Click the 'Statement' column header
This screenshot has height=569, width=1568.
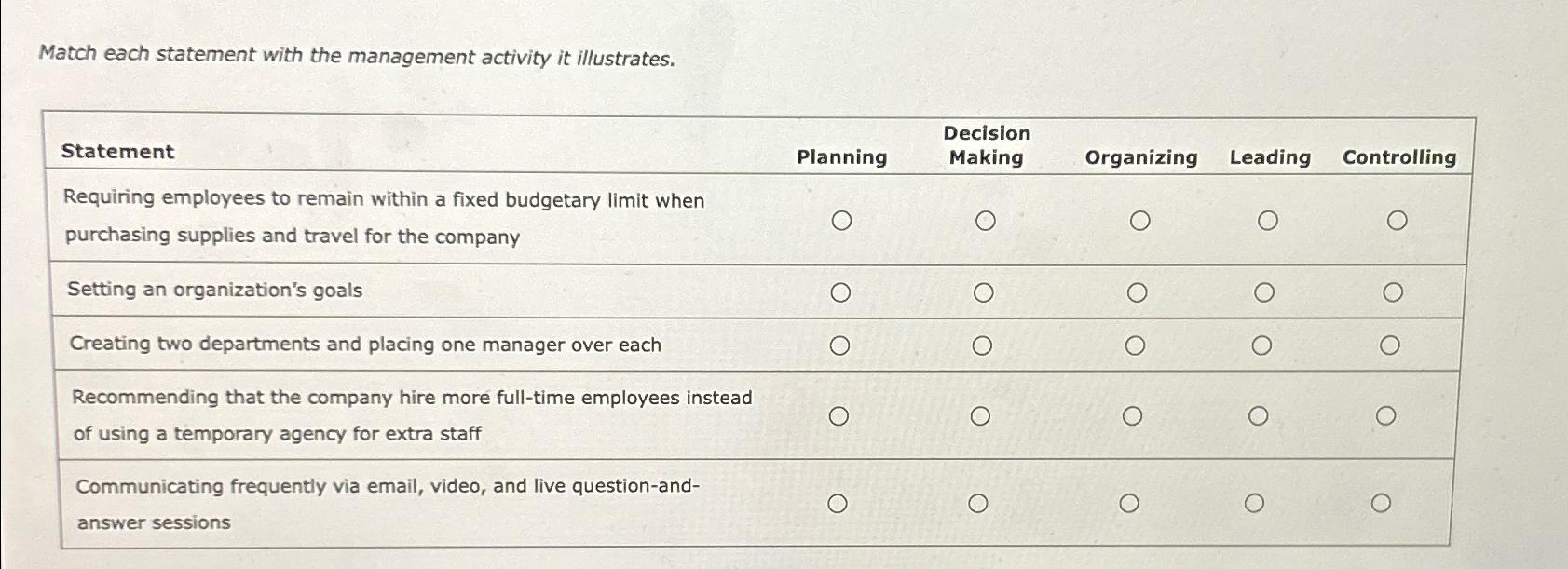[x=119, y=152]
